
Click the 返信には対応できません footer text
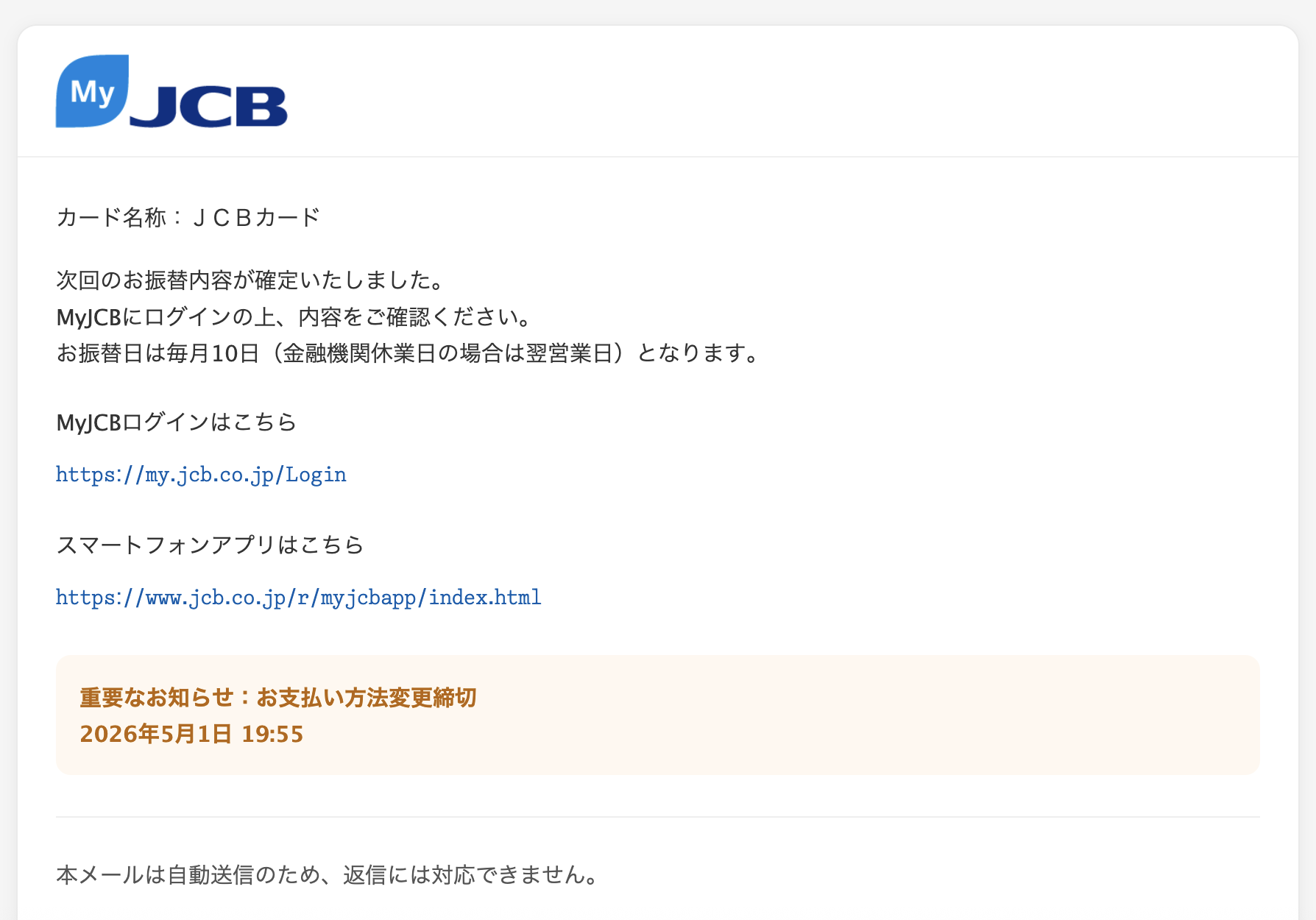[471, 875]
